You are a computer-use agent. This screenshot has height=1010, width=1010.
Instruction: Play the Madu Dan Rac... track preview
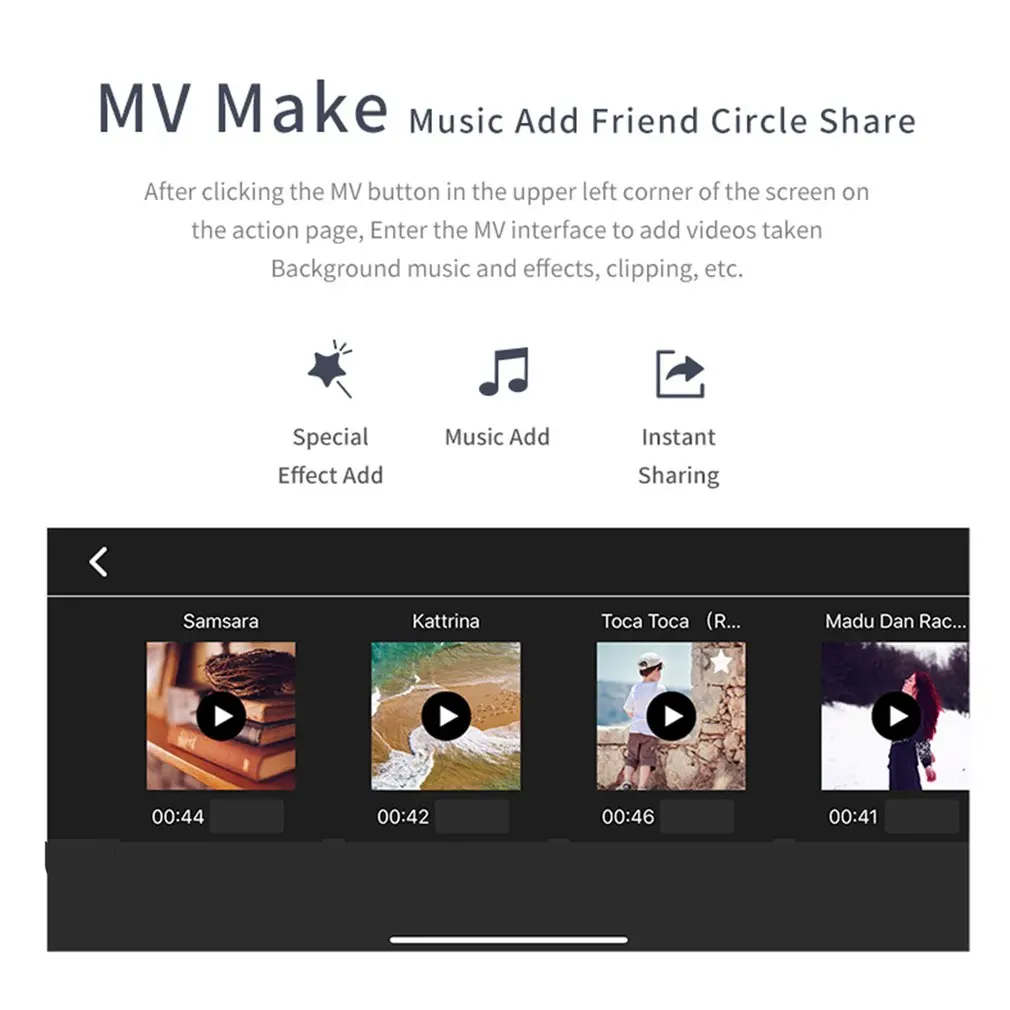click(x=896, y=716)
